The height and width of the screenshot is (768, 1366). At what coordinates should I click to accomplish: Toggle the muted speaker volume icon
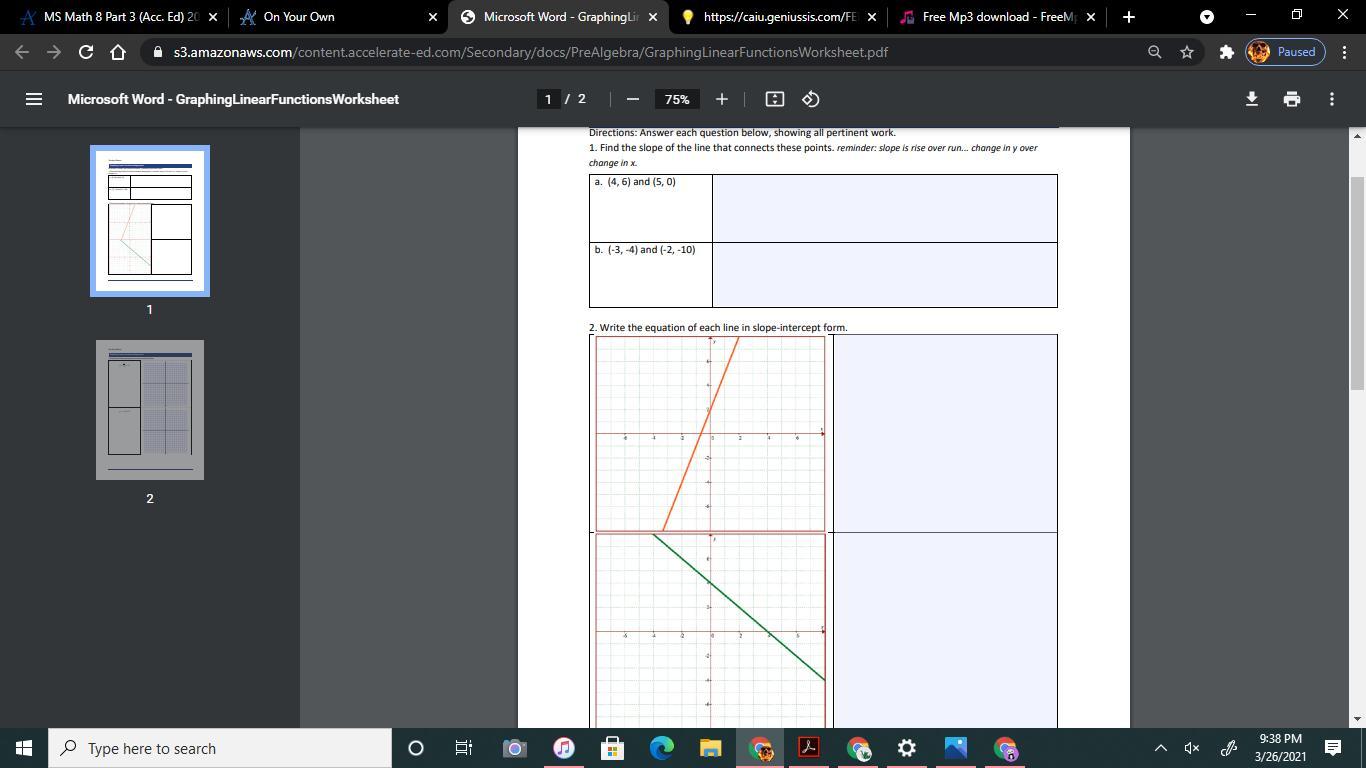(x=1192, y=748)
